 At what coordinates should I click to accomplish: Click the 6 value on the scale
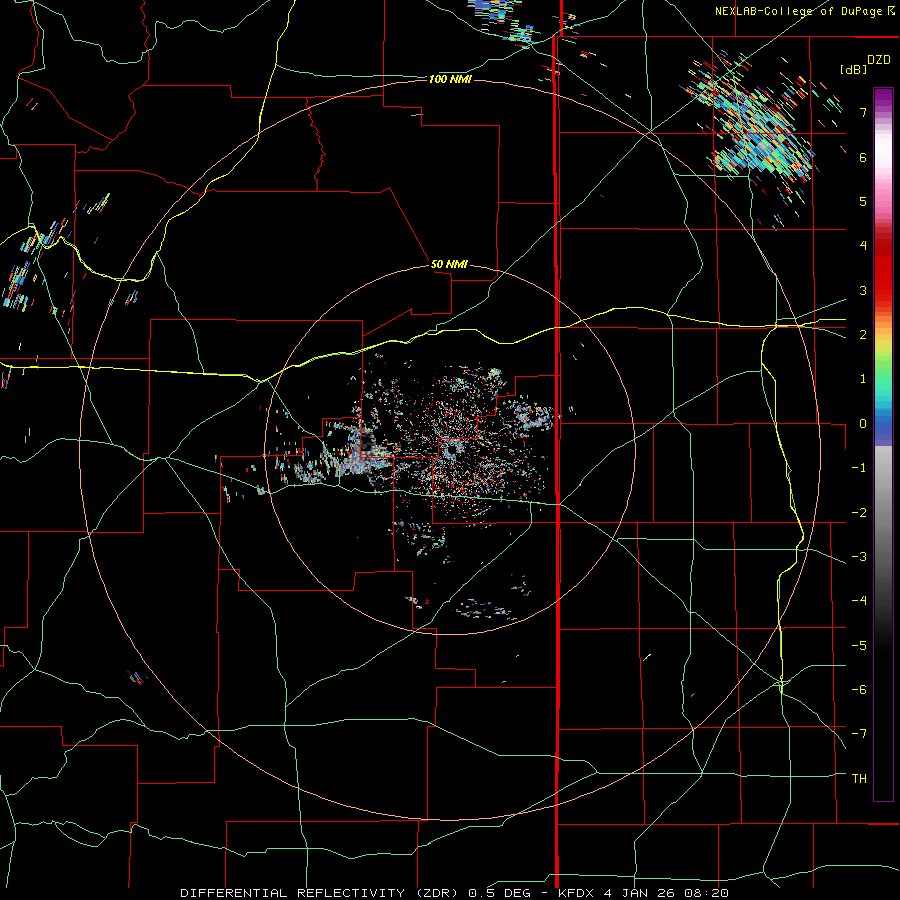pos(863,157)
